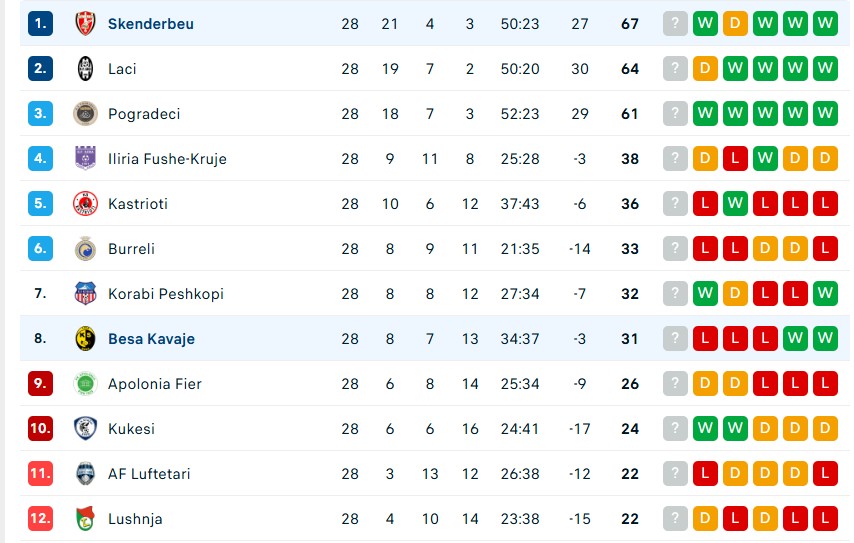Click the Korabi Peshkopi team badge
Image resolution: width=854 pixels, height=543 pixels.
pos(86,294)
